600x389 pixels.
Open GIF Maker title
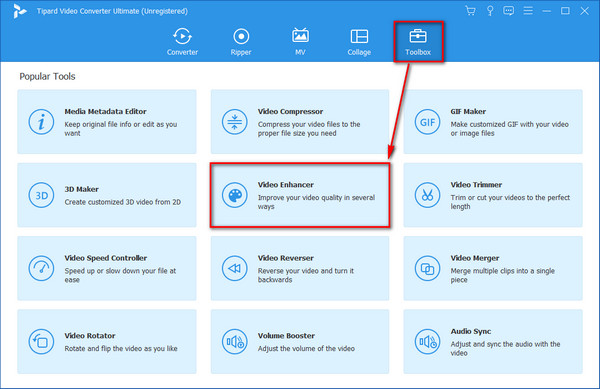[x=468, y=111]
